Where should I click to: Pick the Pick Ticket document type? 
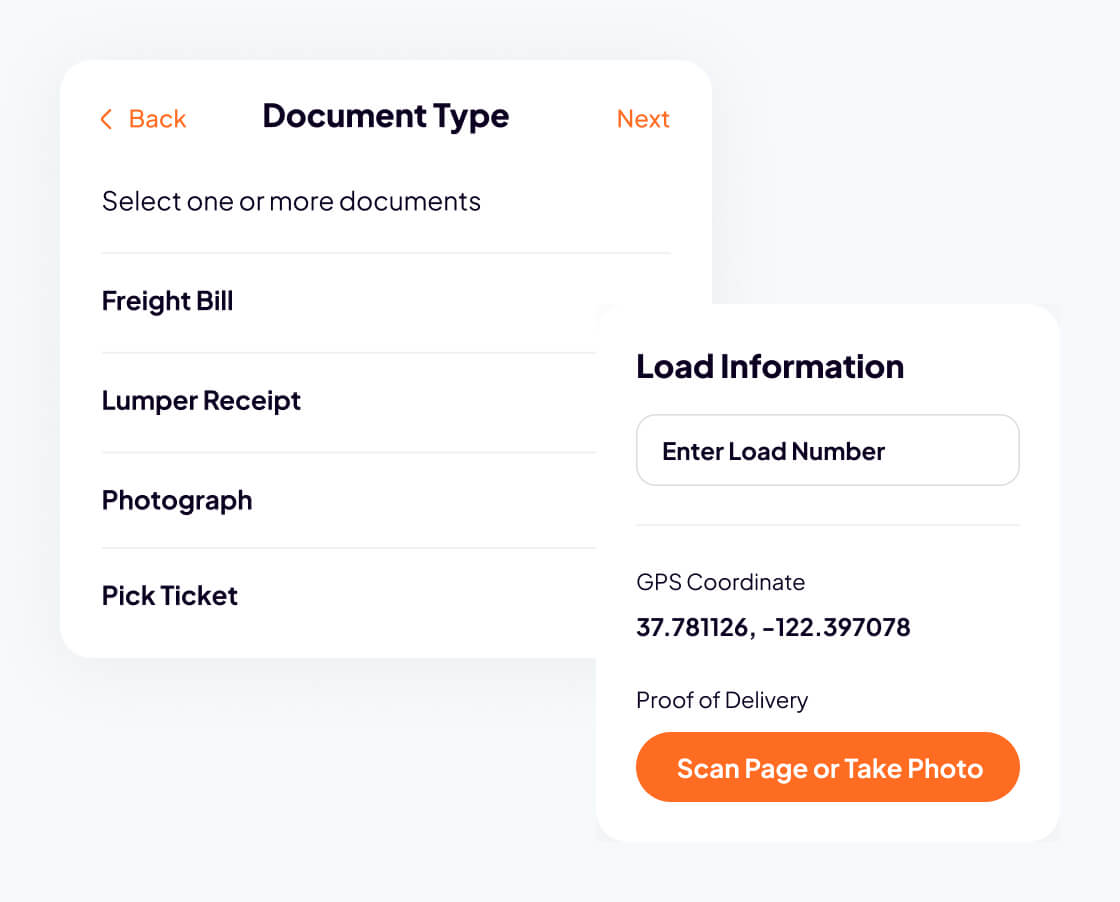point(170,596)
